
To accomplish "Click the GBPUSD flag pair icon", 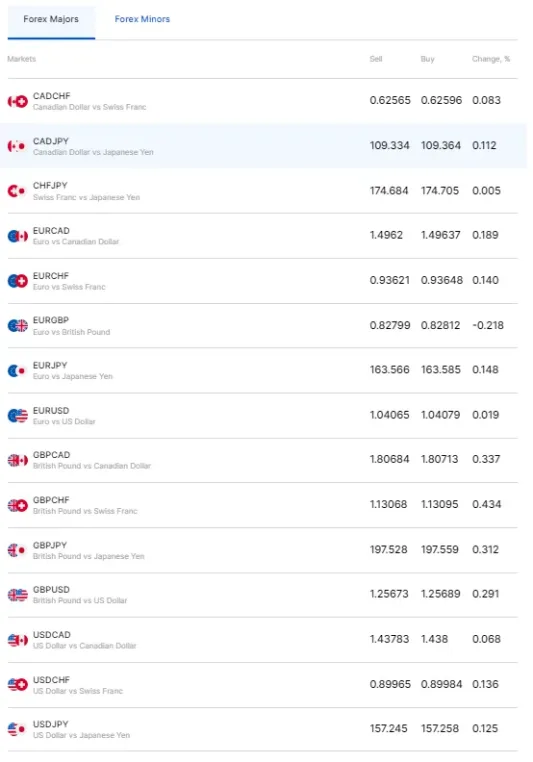I will [17, 595].
